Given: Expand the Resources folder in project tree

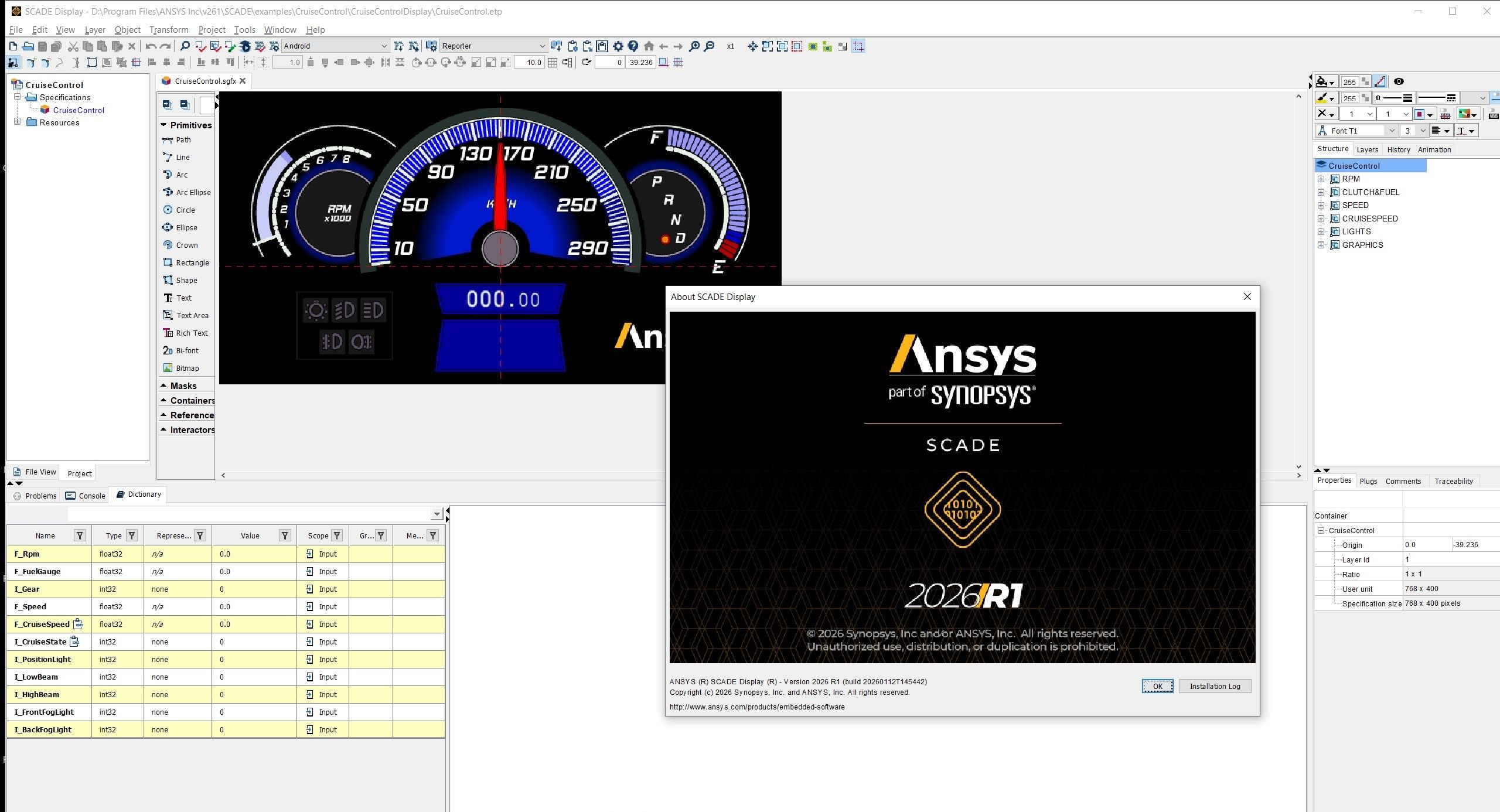Looking at the screenshot, I should tap(18, 122).
